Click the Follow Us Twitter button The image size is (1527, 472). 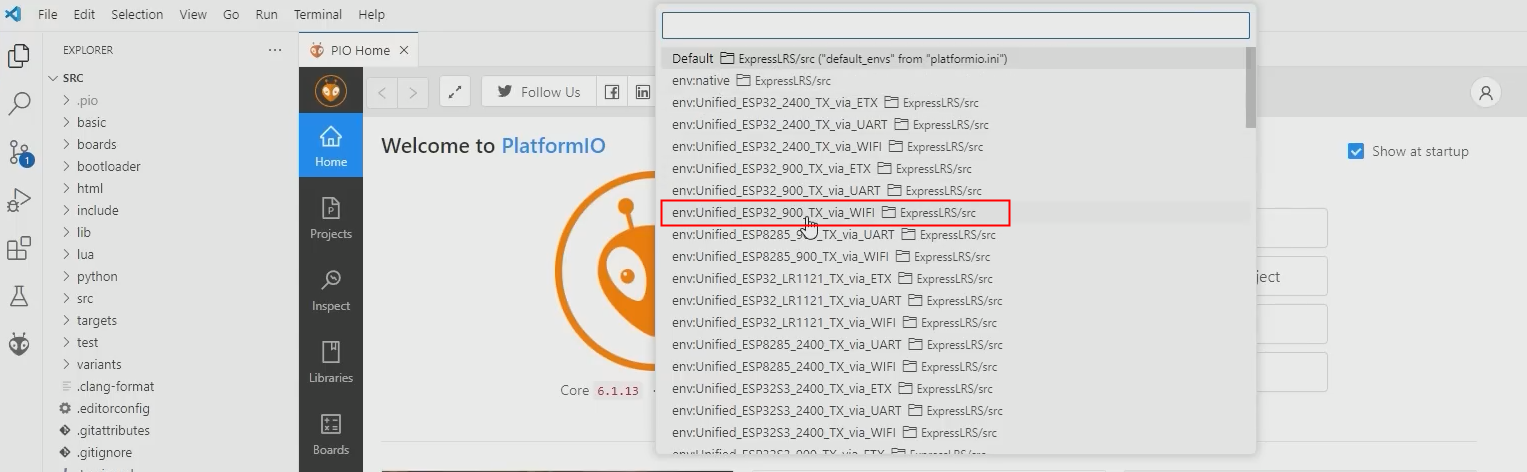pos(538,92)
